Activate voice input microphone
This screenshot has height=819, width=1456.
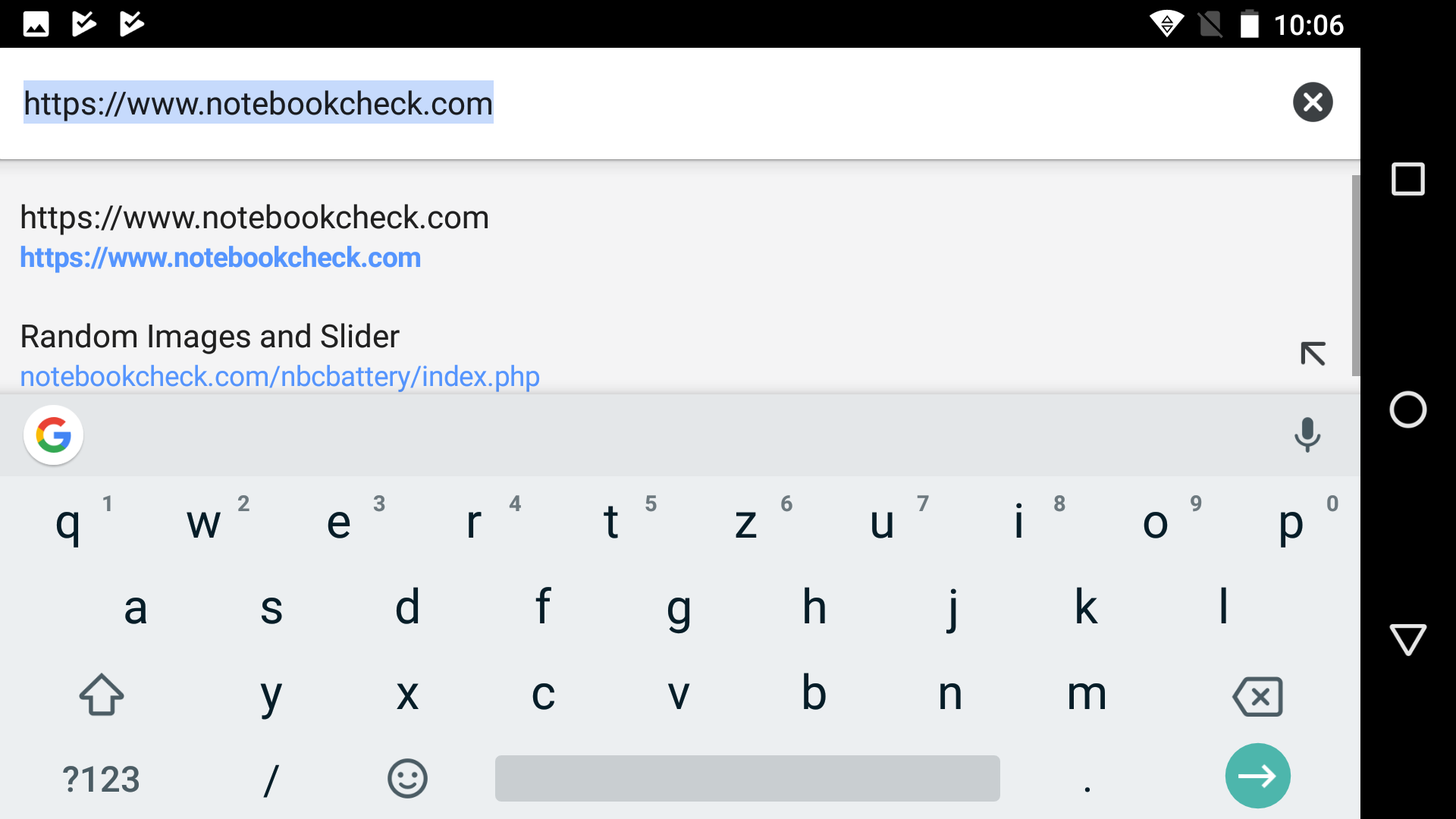point(1307,435)
